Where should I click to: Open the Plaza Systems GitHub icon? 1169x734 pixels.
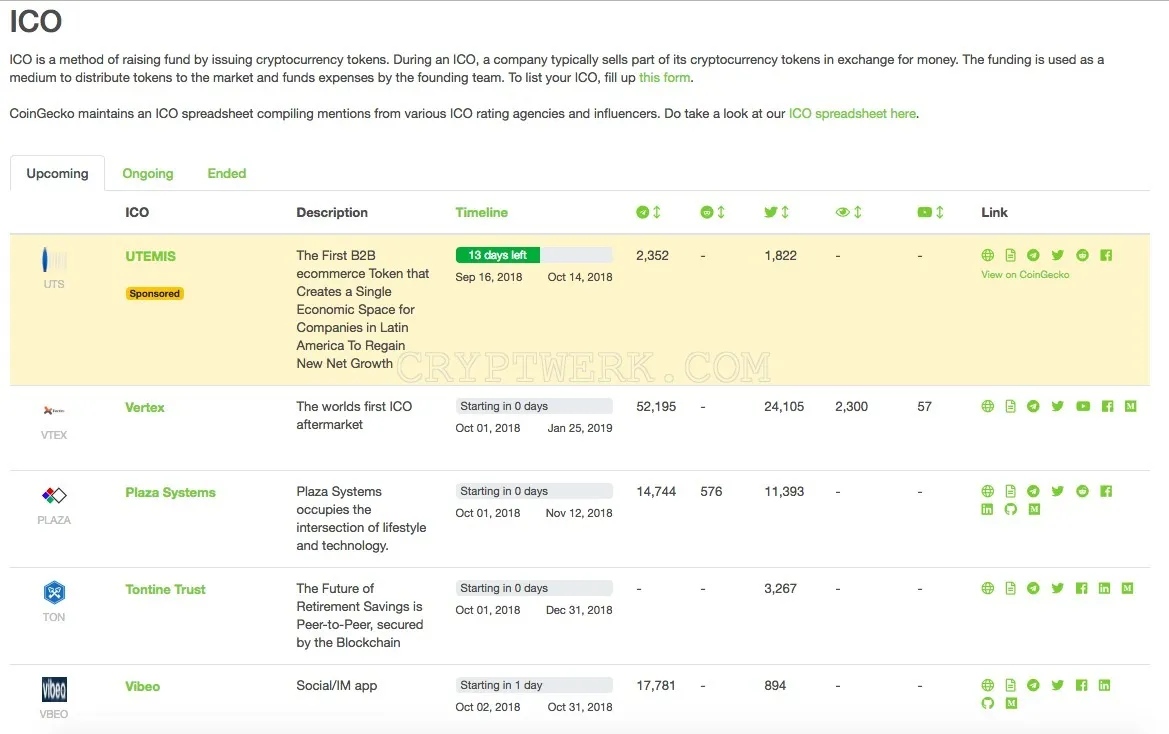(x=1010, y=510)
